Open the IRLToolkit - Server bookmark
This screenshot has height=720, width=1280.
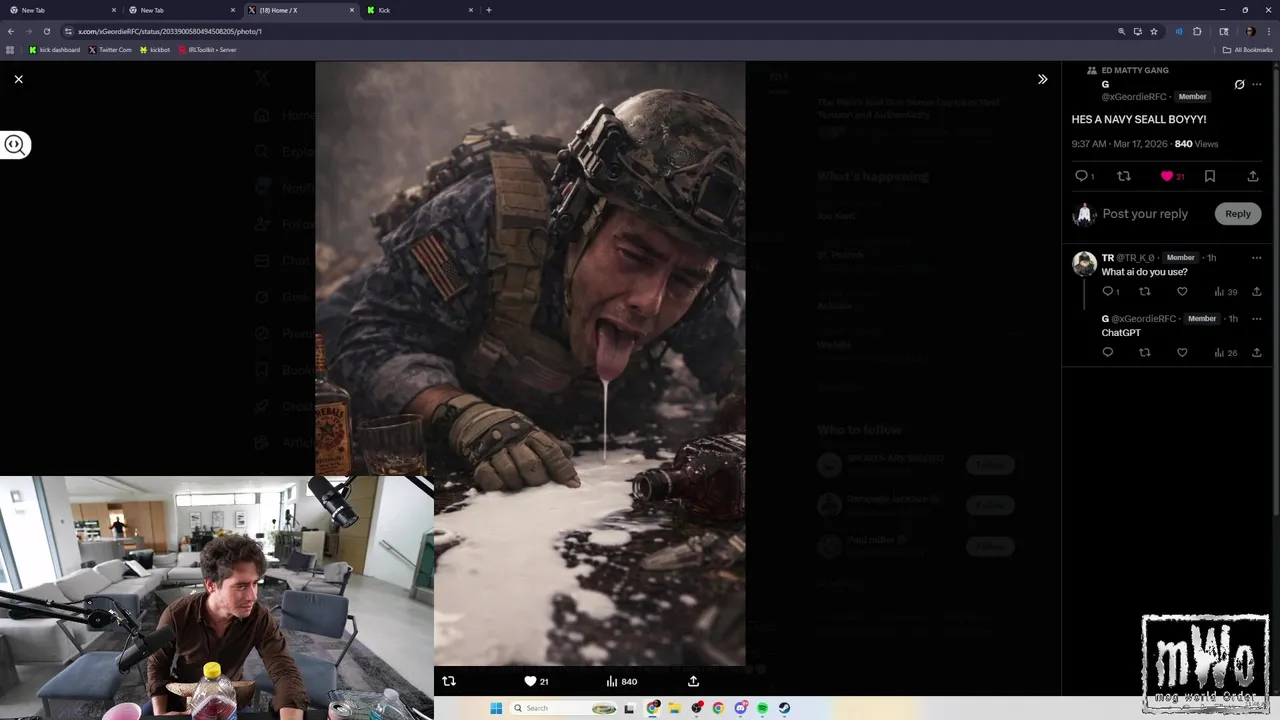[x=208, y=49]
